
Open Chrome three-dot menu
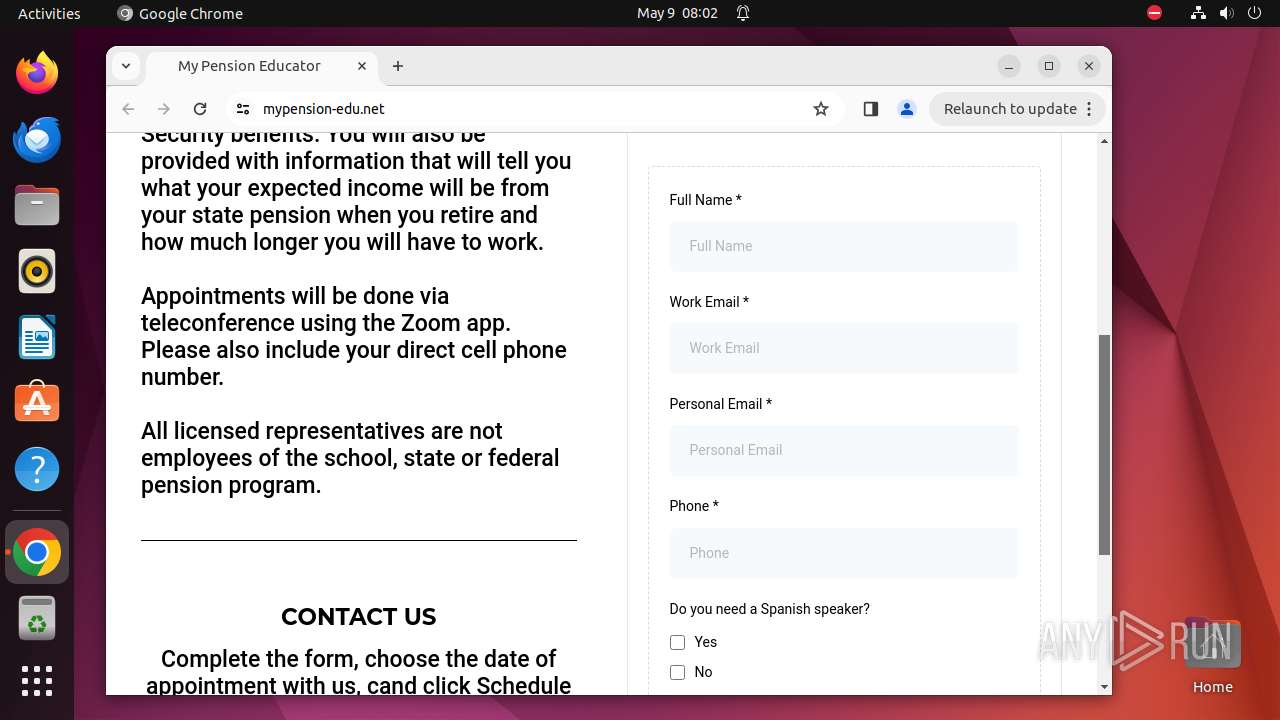click(1089, 109)
